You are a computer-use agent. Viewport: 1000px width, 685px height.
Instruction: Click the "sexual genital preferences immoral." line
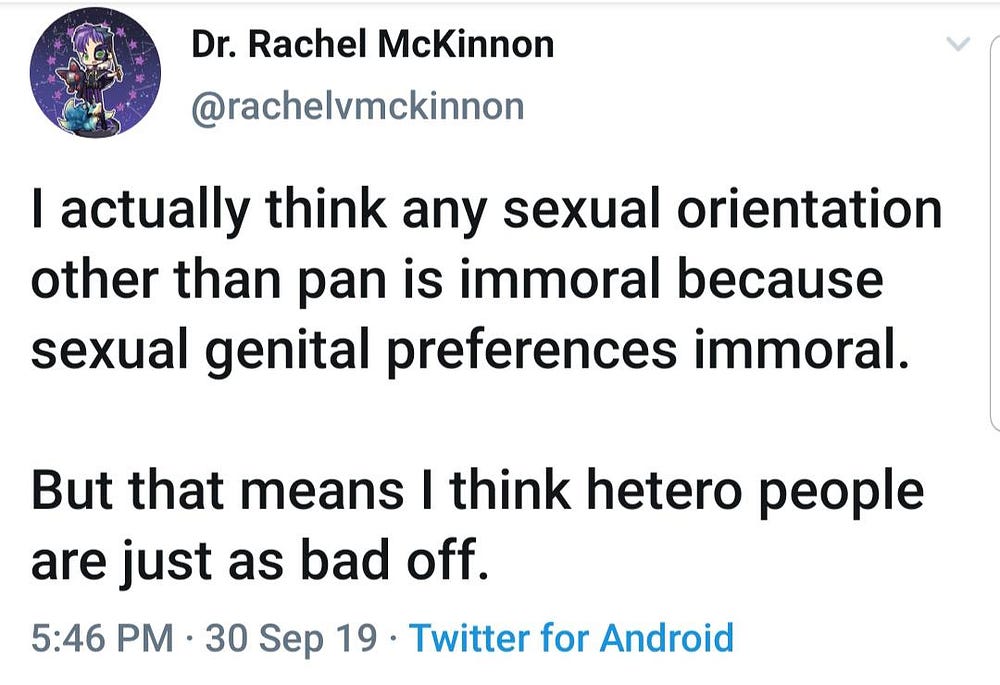click(x=469, y=351)
